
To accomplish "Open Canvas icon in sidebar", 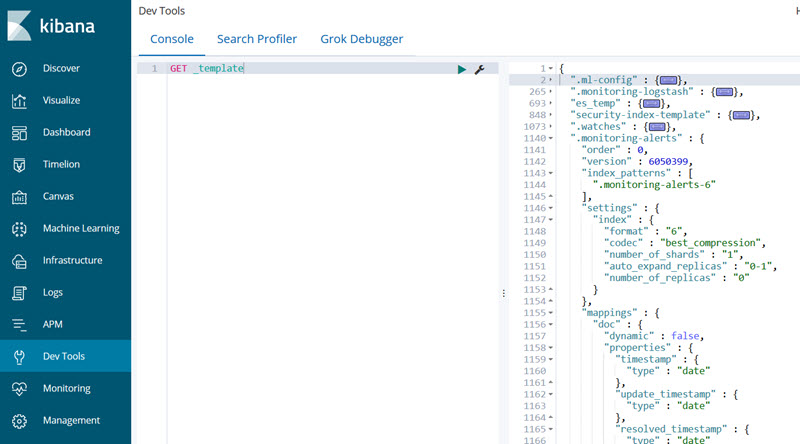I will (x=19, y=197).
